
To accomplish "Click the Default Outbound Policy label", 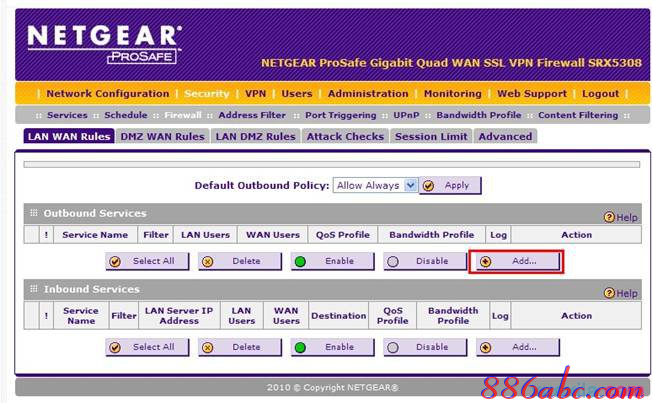I will click(x=262, y=185).
